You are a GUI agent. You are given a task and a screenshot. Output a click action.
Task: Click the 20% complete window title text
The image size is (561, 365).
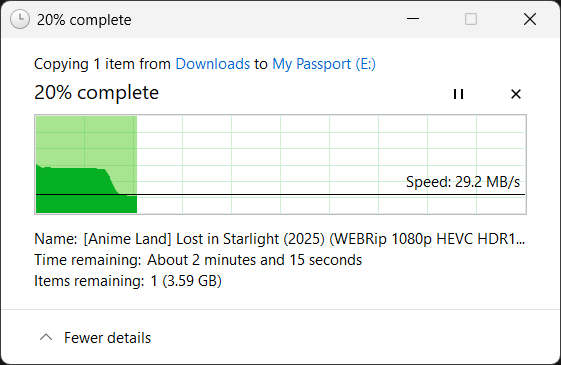(84, 20)
